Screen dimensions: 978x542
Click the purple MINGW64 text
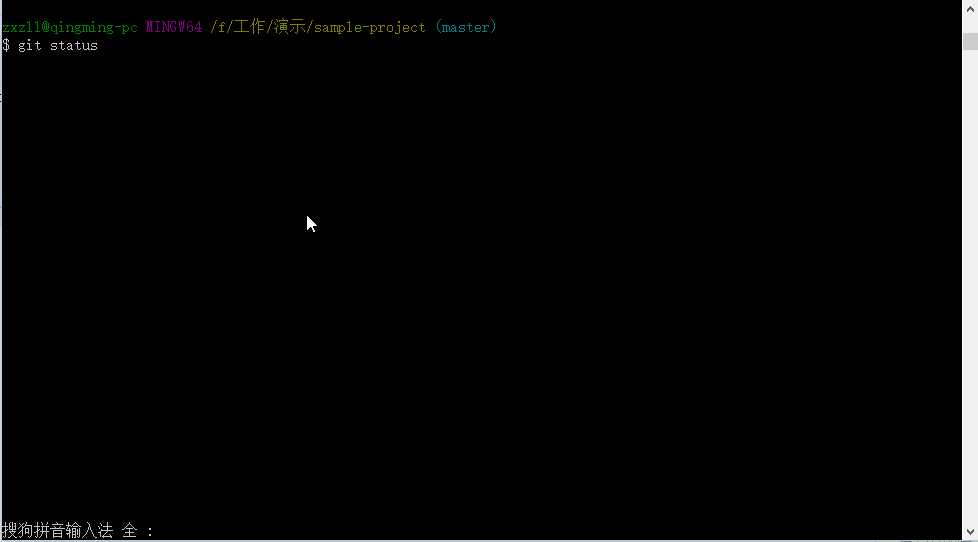point(174,27)
